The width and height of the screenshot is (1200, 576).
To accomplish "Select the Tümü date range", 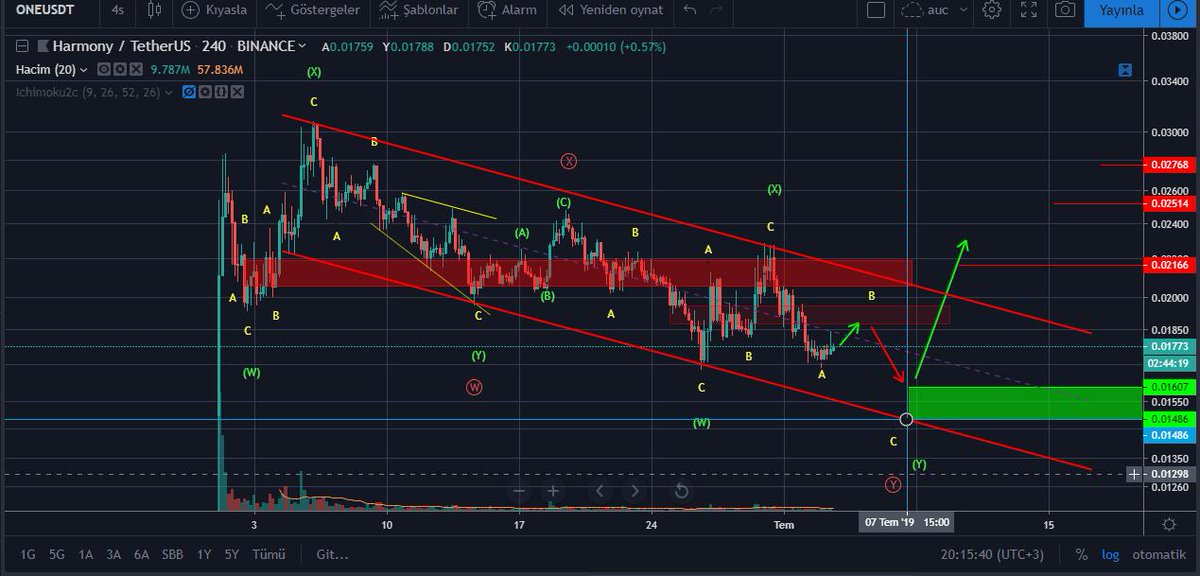I will (268, 553).
